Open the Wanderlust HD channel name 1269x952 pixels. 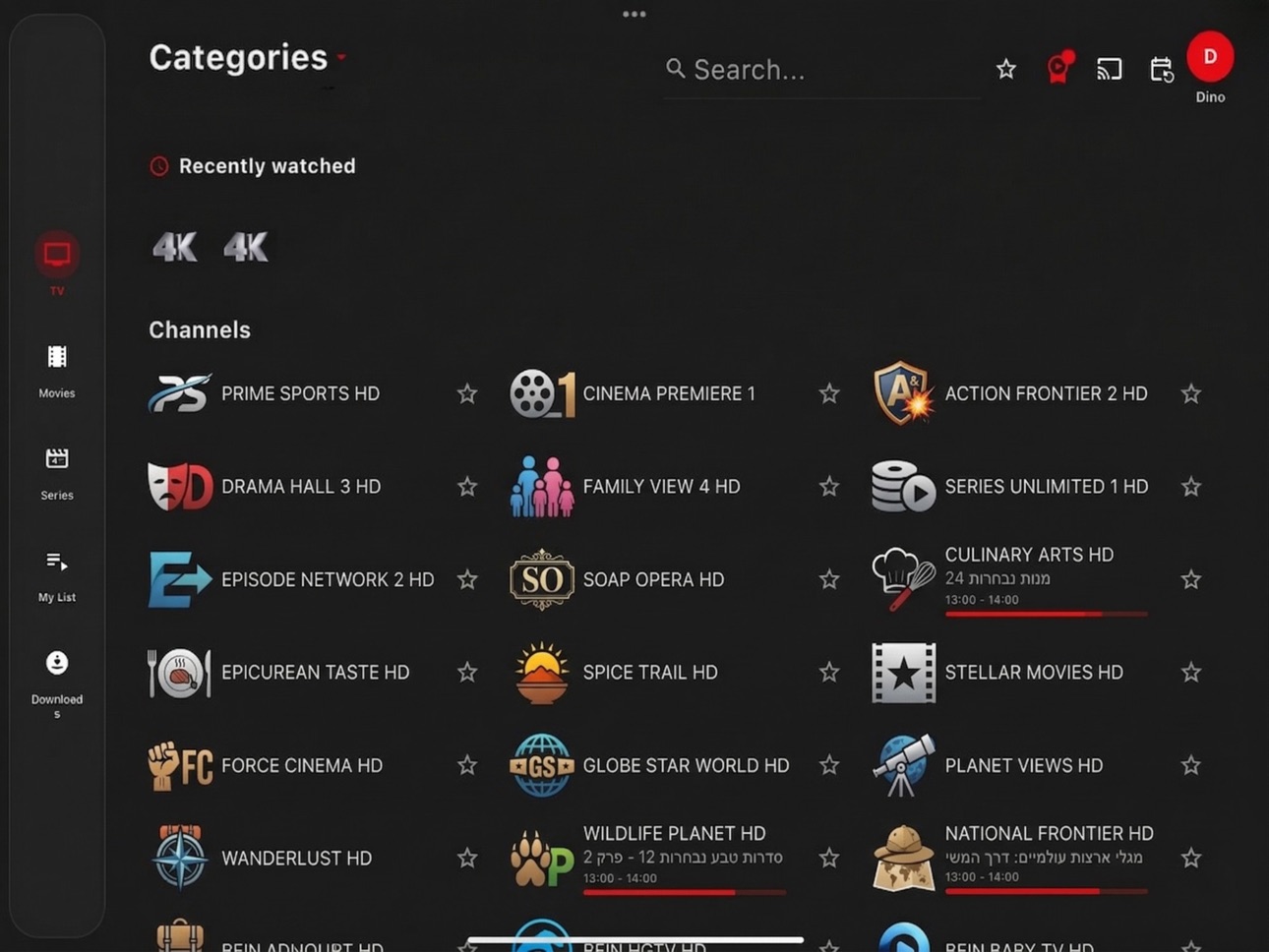tap(297, 859)
